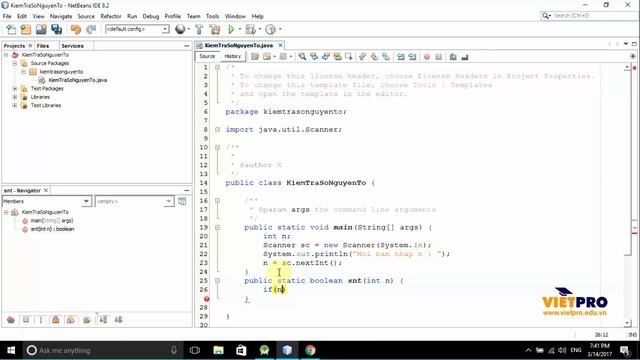Viewport: 640px width, 360px height.
Task: Toggle Show Inherited Members in the Navigator
Action: point(11,320)
